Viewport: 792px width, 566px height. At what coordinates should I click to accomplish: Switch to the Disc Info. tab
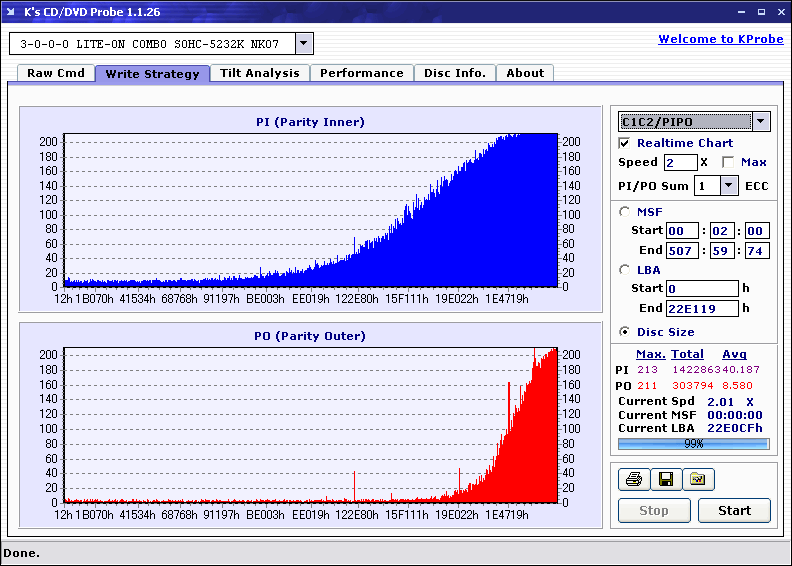(x=455, y=73)
